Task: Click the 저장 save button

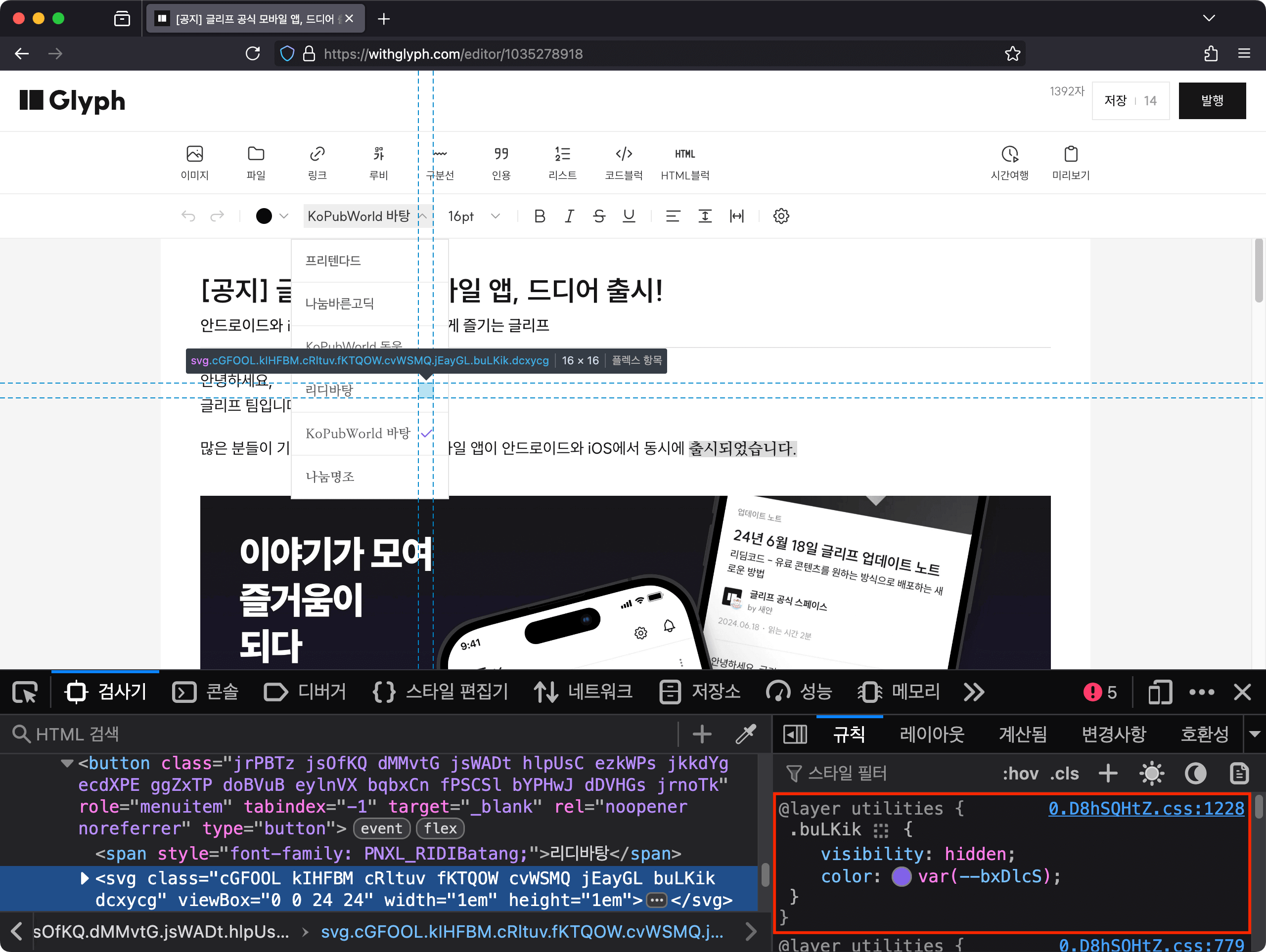Action: 1130,101
